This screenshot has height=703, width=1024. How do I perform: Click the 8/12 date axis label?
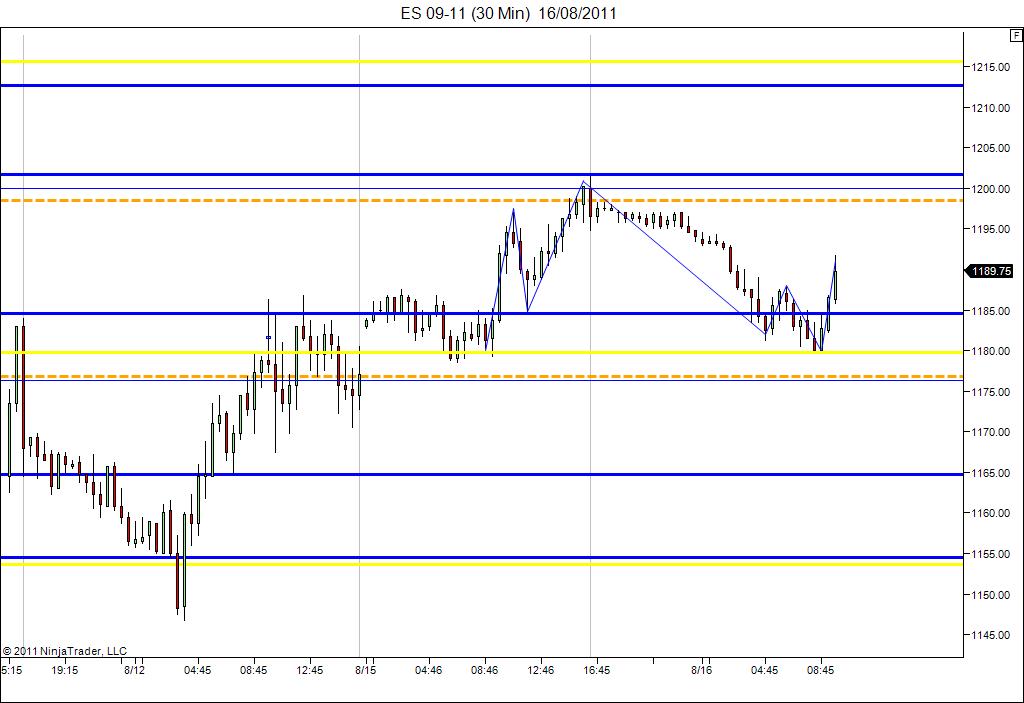[x=135, y=670]
